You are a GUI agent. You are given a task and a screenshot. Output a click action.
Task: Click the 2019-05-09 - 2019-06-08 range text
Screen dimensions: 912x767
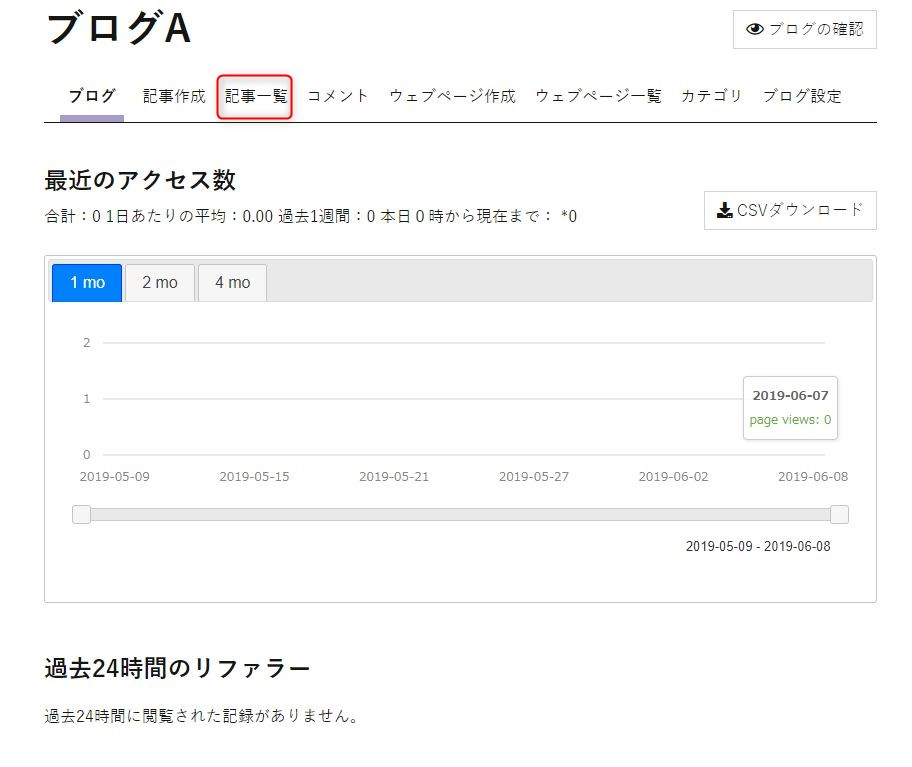click(x=758, y=547)
